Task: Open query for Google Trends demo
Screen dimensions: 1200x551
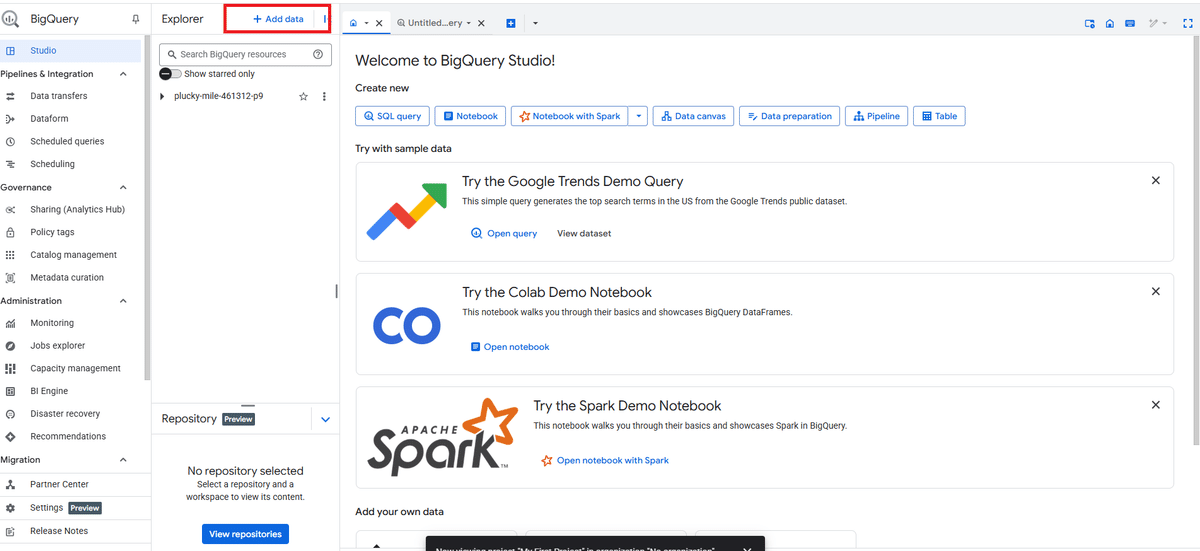Action: 504,233
